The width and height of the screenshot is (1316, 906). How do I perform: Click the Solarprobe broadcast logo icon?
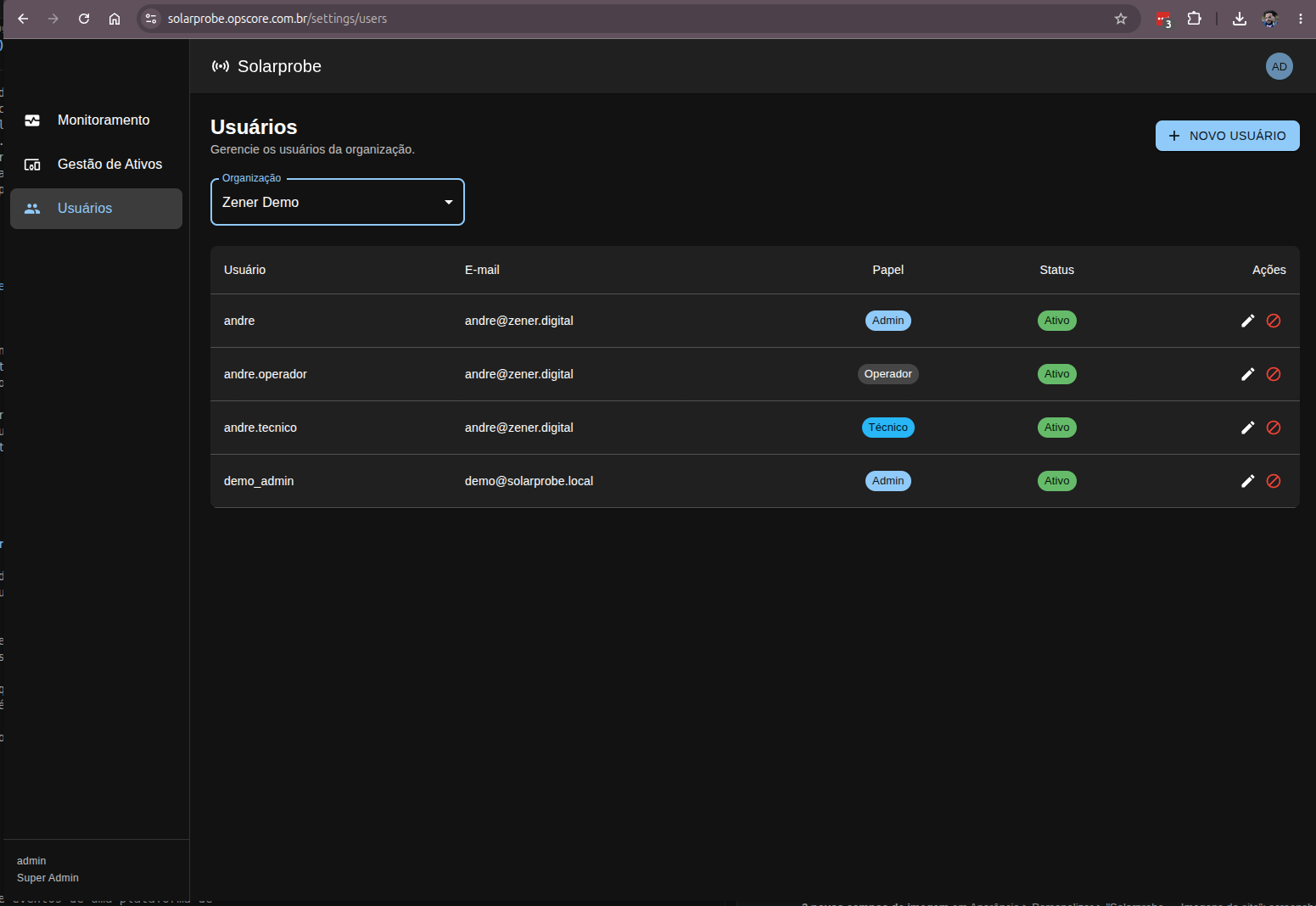(x=221, y=66)
